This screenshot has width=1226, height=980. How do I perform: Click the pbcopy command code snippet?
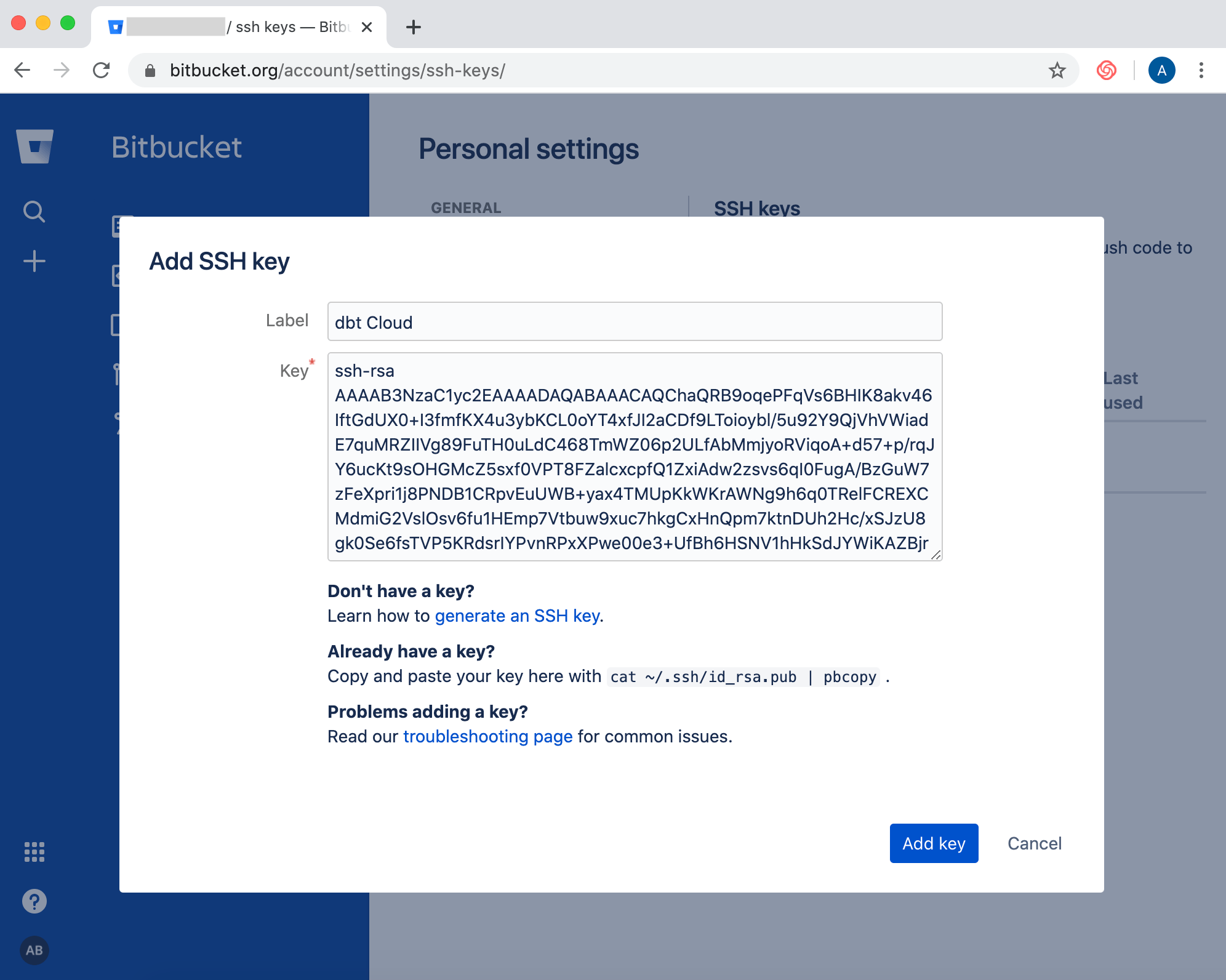pyautogui.click(x=743, y=677)
